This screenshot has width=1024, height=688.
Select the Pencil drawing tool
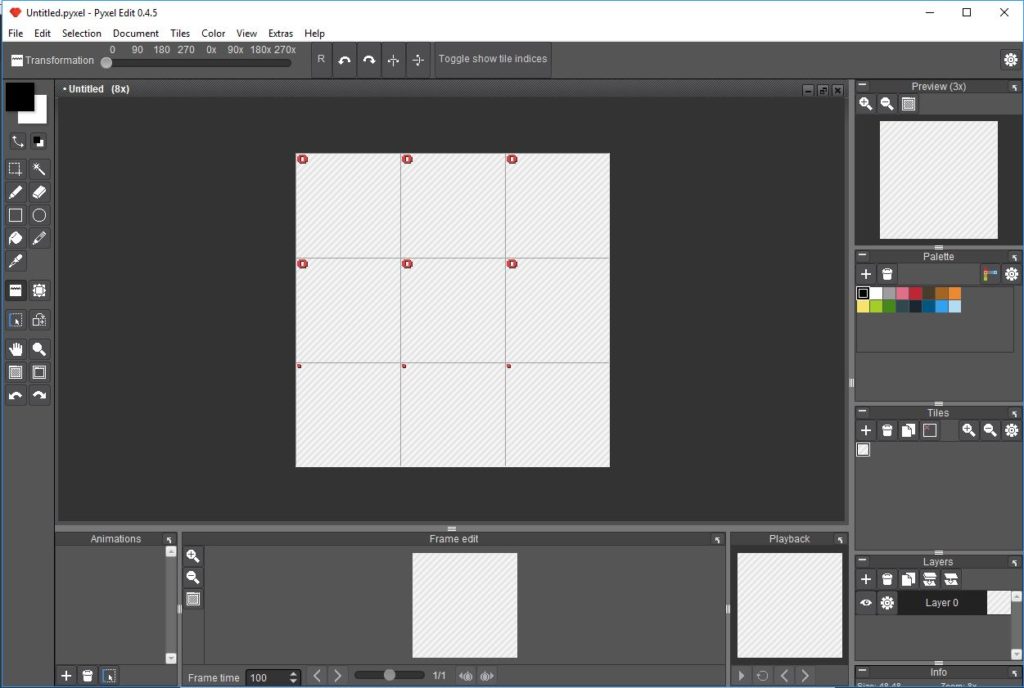(x=15, y=191)
